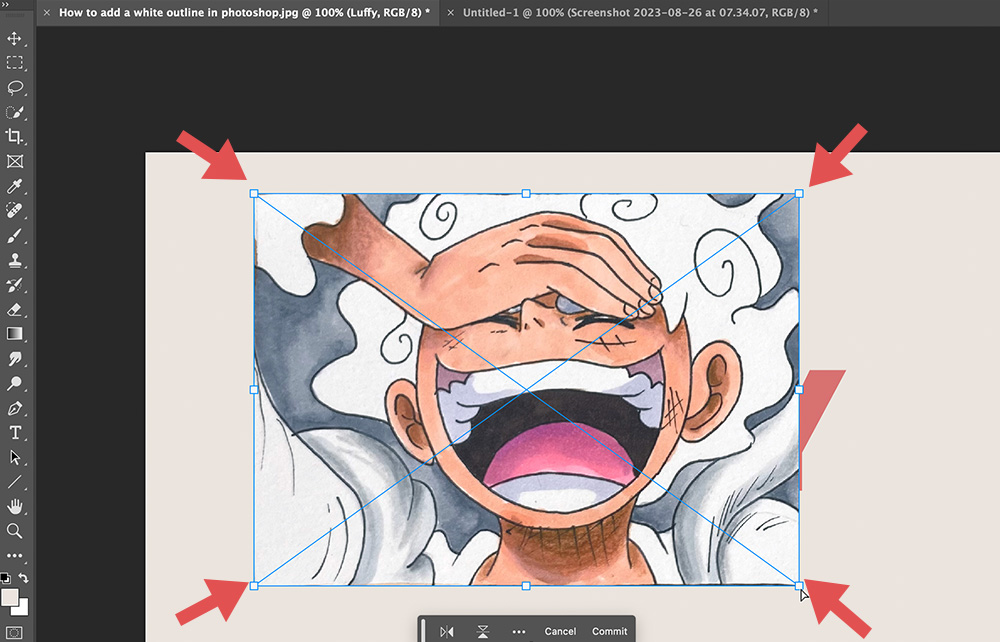Open more options in the transform task bar

click(x=519, y=632)
